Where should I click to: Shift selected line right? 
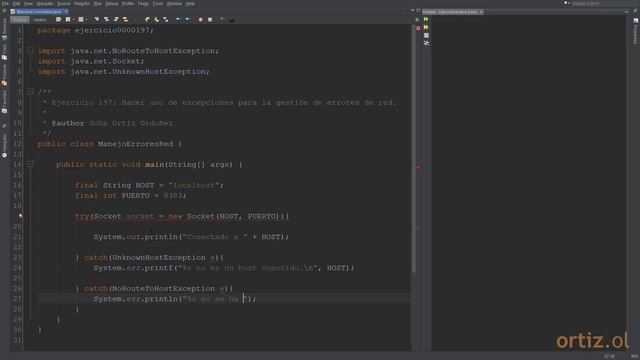coord(187,19)
